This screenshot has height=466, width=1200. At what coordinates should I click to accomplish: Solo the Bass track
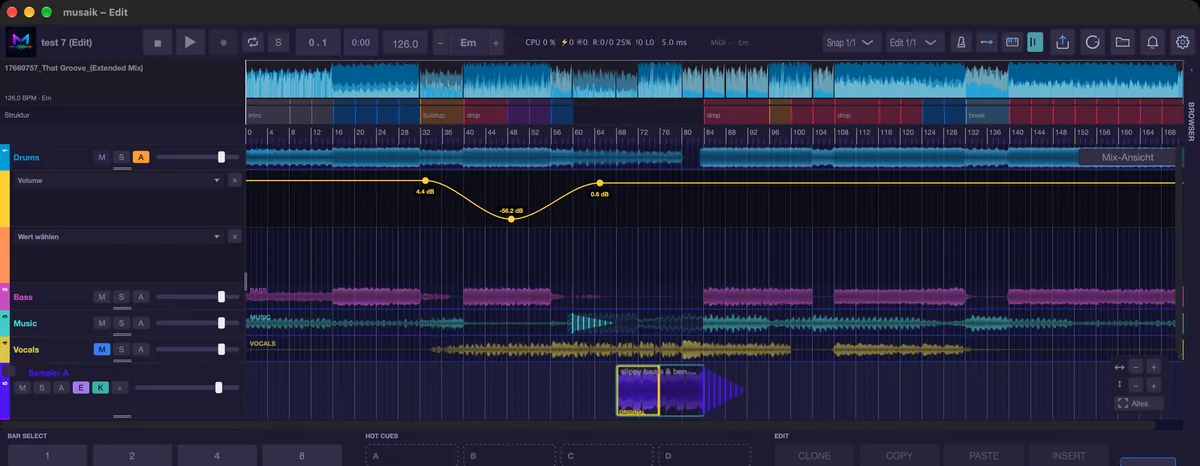(x=121, y=296)
